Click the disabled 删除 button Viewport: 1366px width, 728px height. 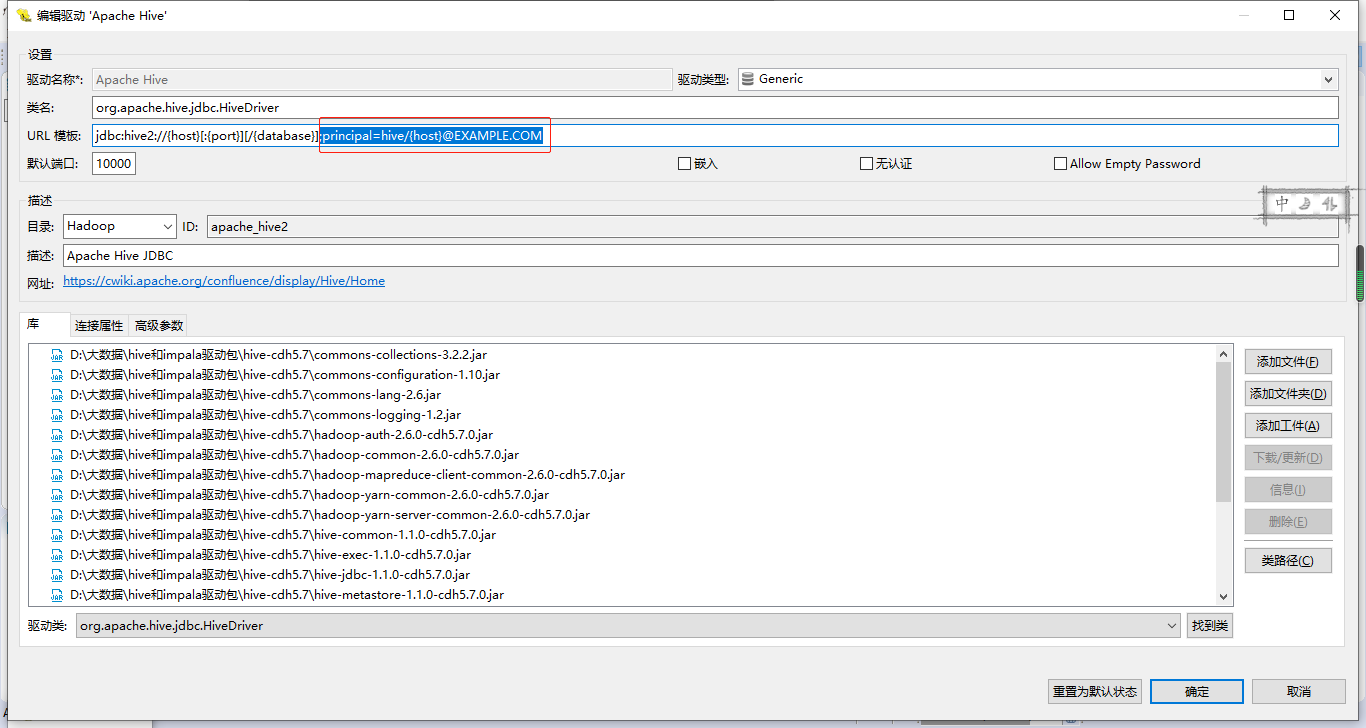[1288, 522]
